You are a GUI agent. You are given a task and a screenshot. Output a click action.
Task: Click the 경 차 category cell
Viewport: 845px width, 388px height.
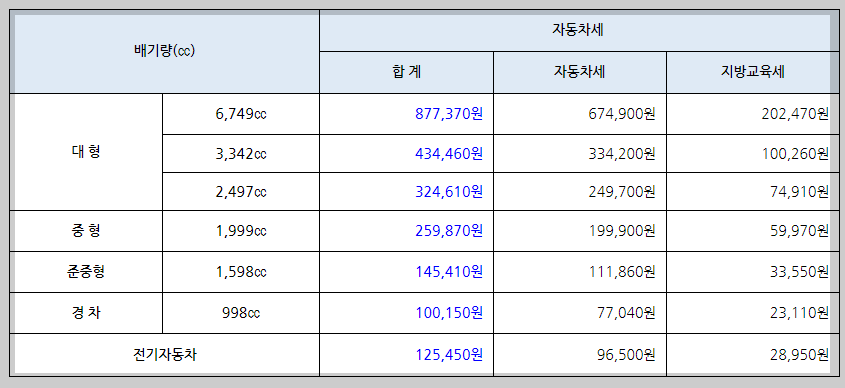pyautogui.click(x=86, y=313)
